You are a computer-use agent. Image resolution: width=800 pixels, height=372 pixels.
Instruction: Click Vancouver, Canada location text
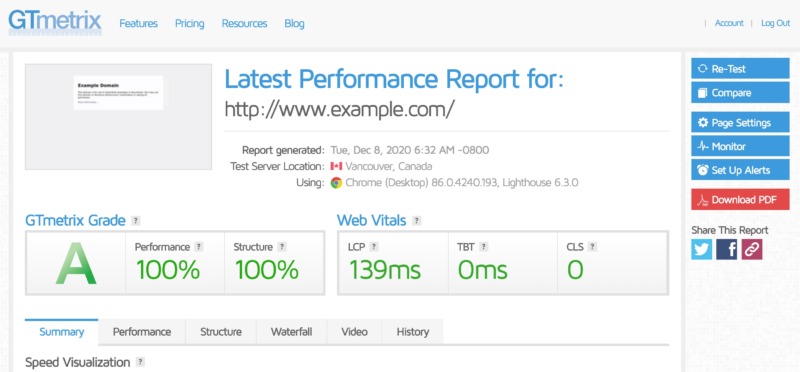[x=389, y=166]
